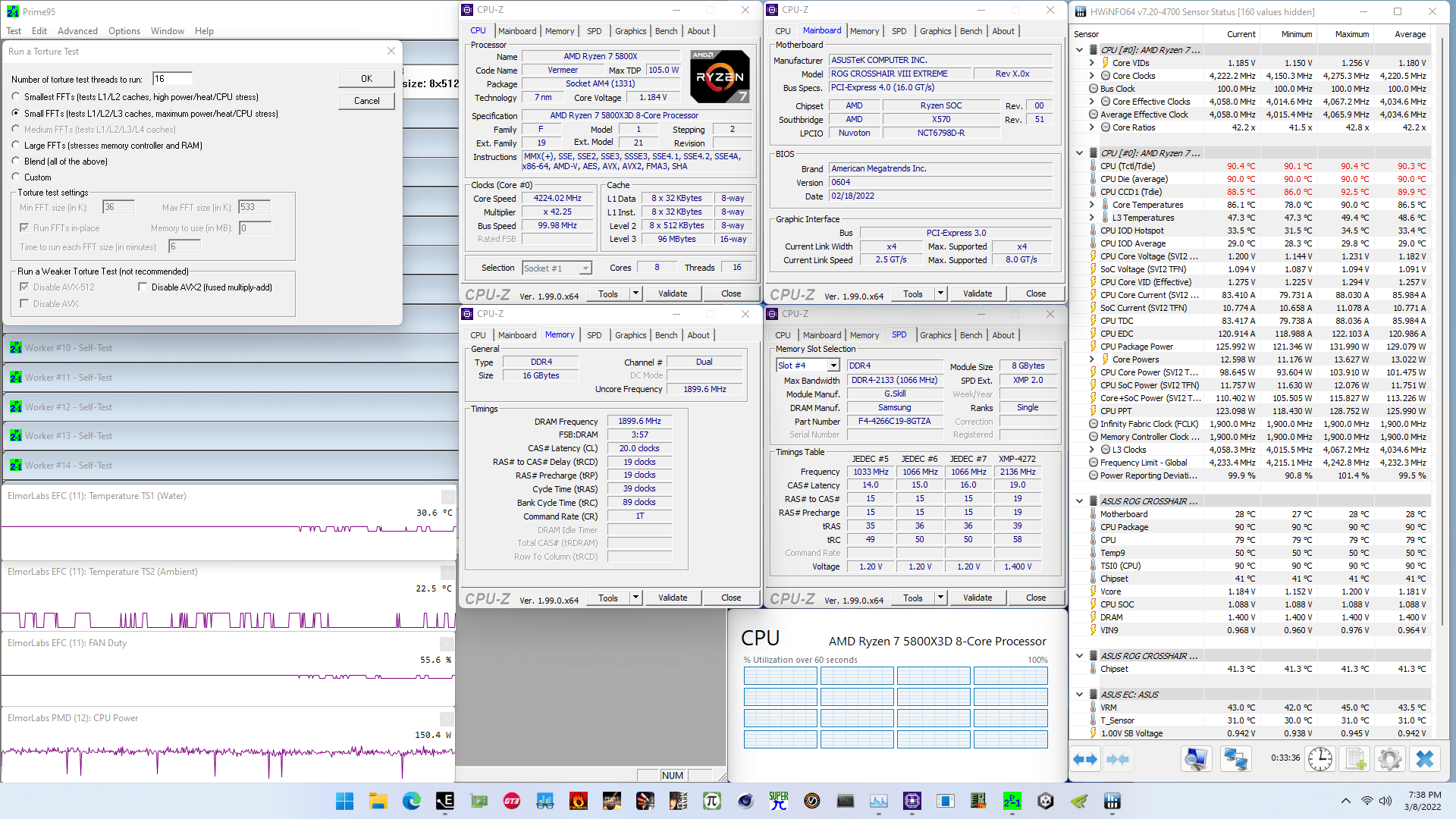Cancel the Run a Torture Test dialog
1456x819 pixels.
[x=366, y=101]
